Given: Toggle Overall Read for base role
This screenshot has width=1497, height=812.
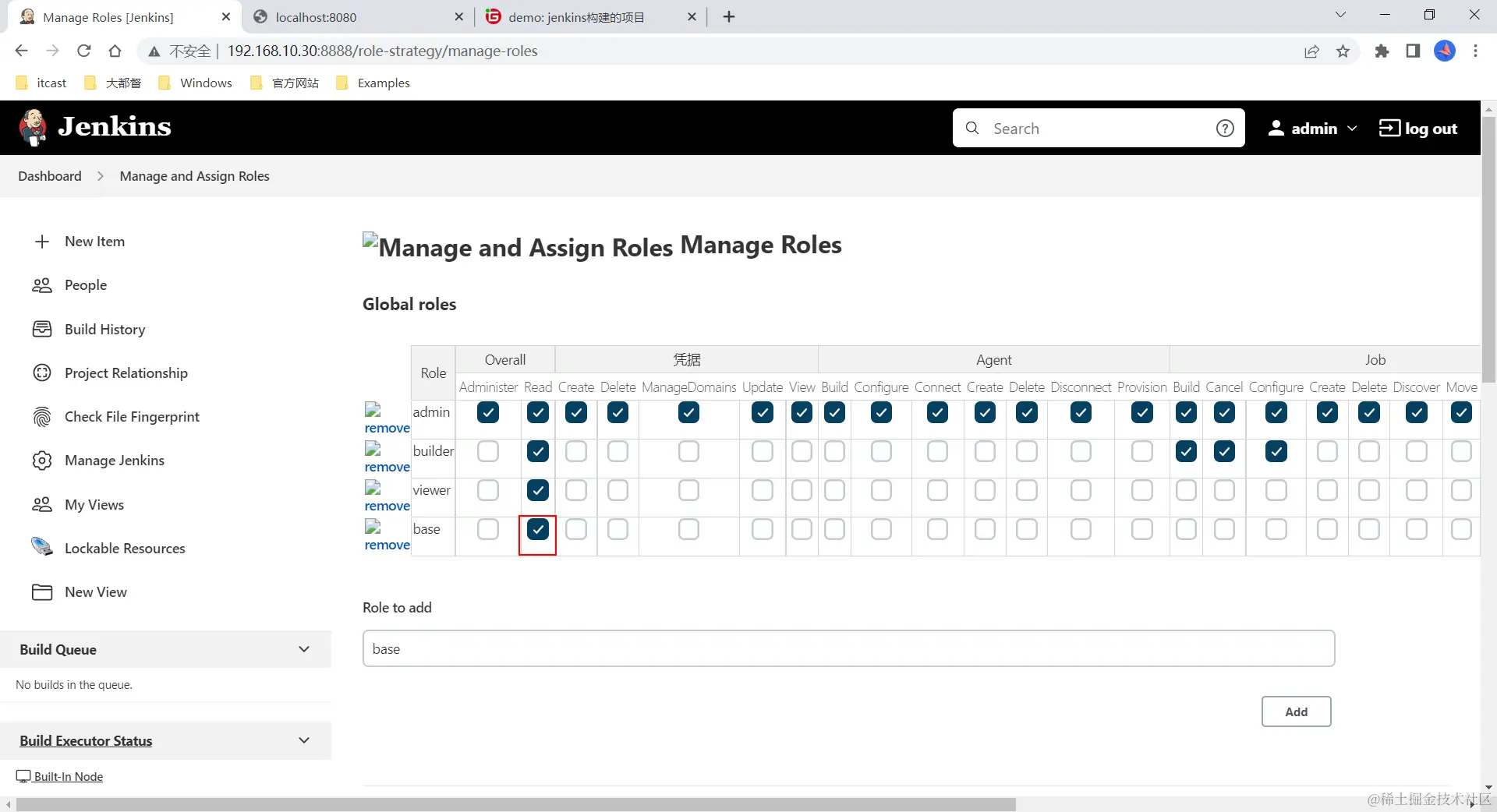Looking at the screenshot, I should [x=538, y=530].
